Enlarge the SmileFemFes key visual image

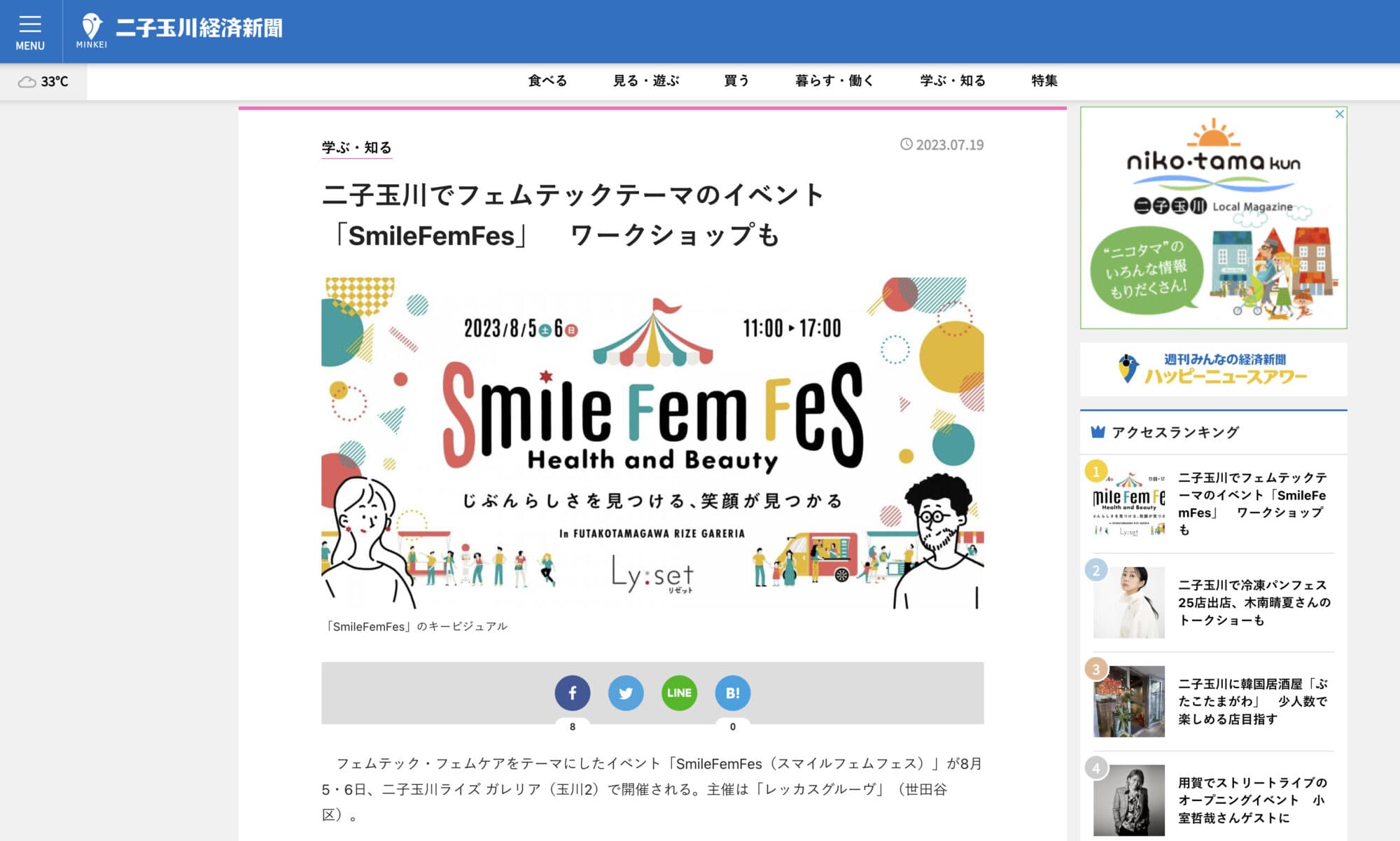pyautogui.click(x=652, y=443)
